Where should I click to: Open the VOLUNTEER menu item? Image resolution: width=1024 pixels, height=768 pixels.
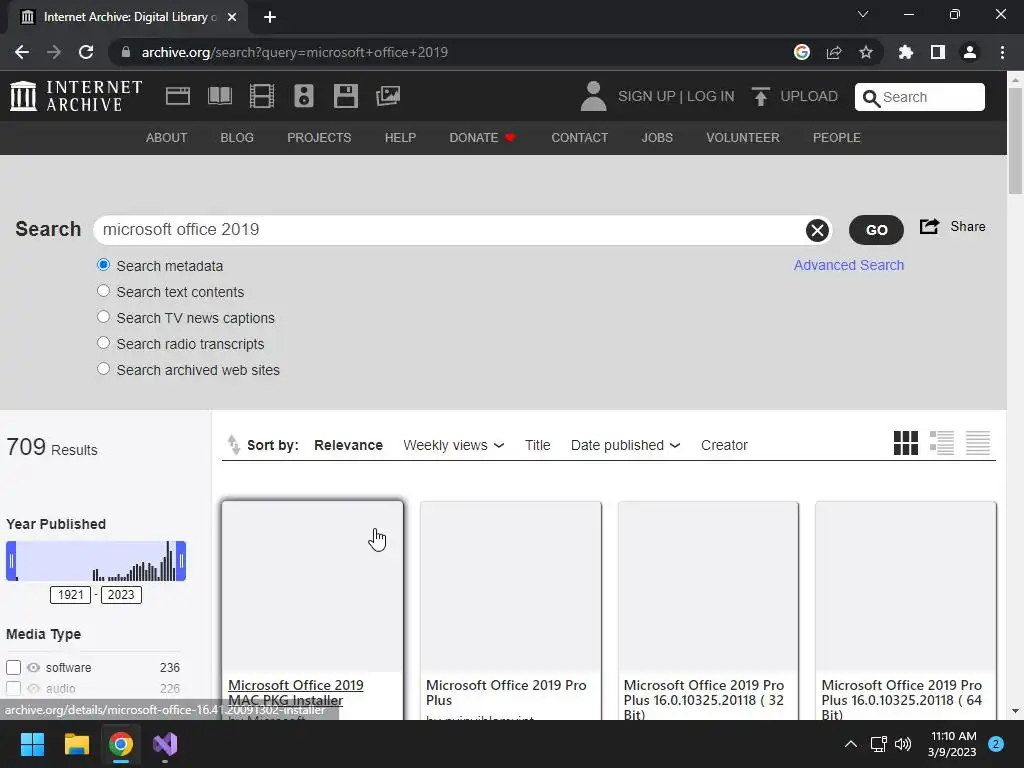(743, 138)
